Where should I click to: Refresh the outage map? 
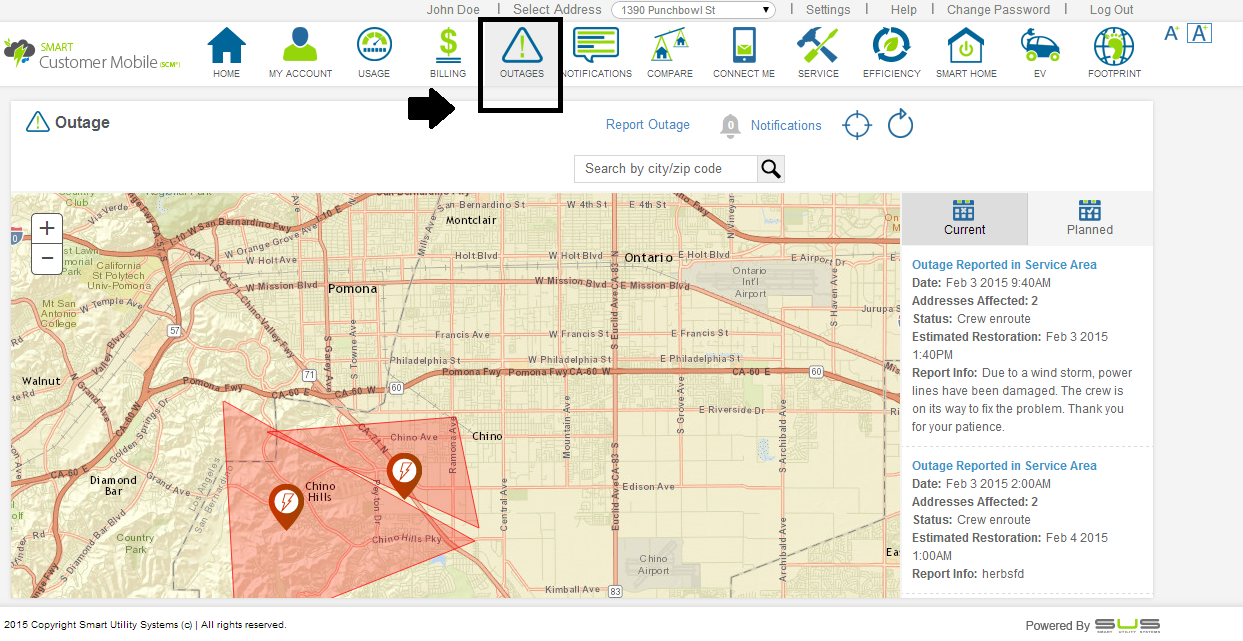(900, 125)
